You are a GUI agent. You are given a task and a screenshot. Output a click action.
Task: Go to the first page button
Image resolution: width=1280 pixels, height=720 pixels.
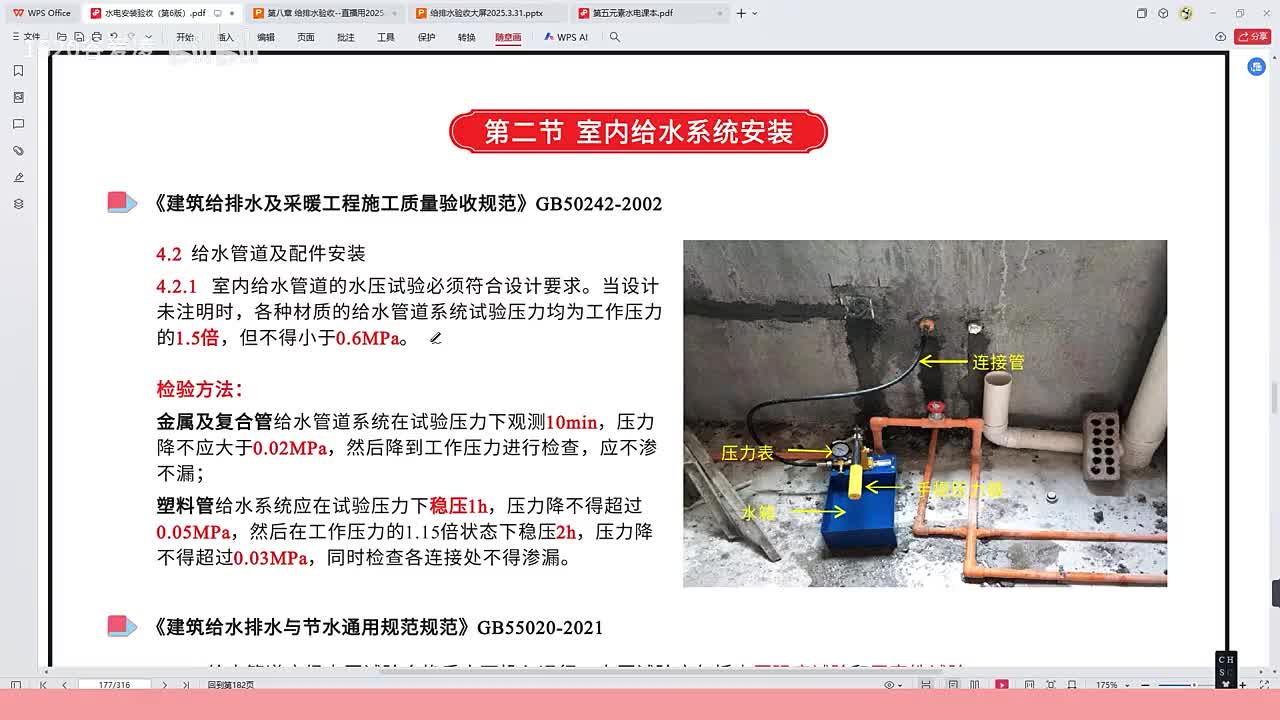pos(42,685)
